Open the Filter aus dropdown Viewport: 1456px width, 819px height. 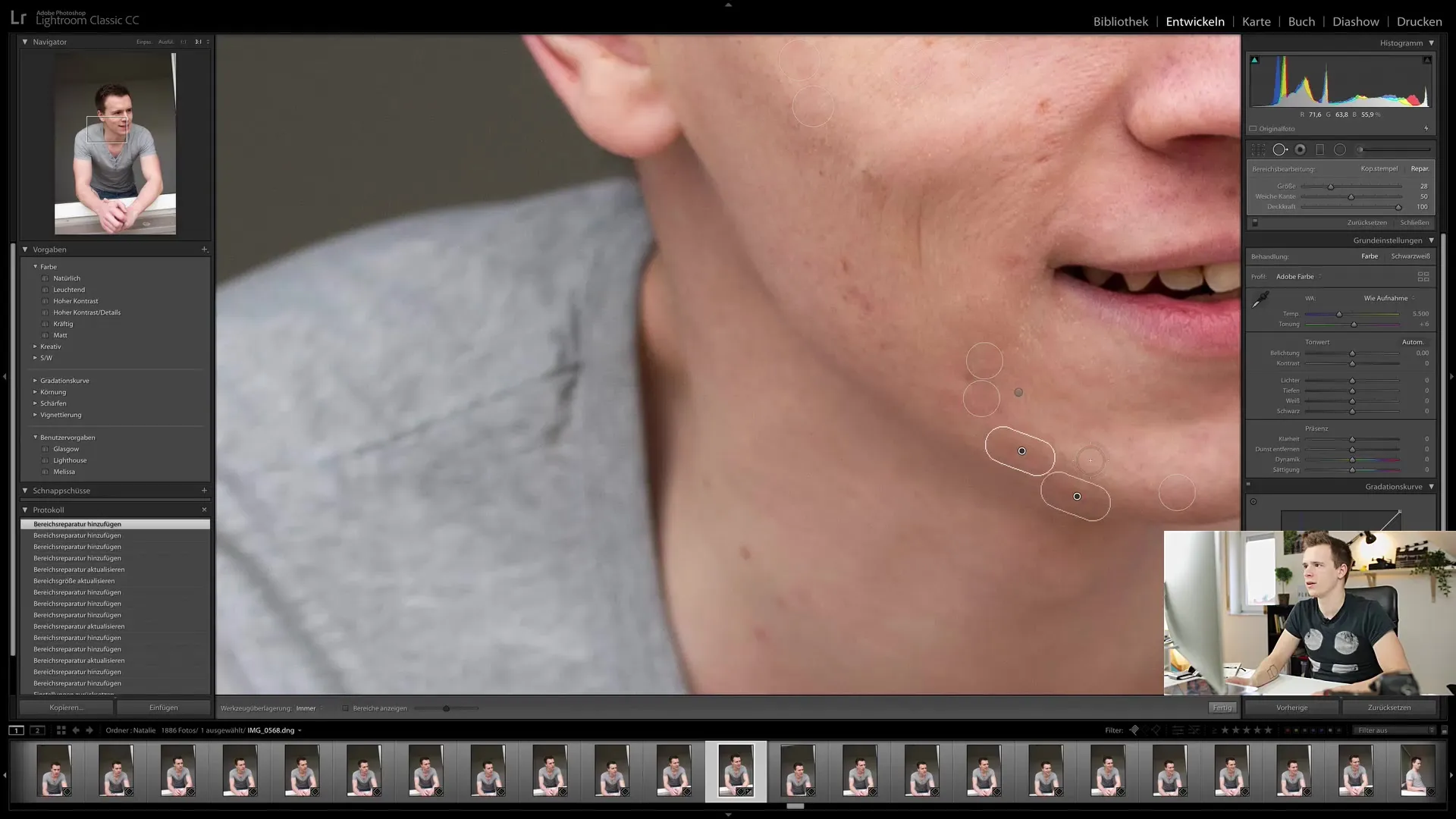coord(1395,730)
